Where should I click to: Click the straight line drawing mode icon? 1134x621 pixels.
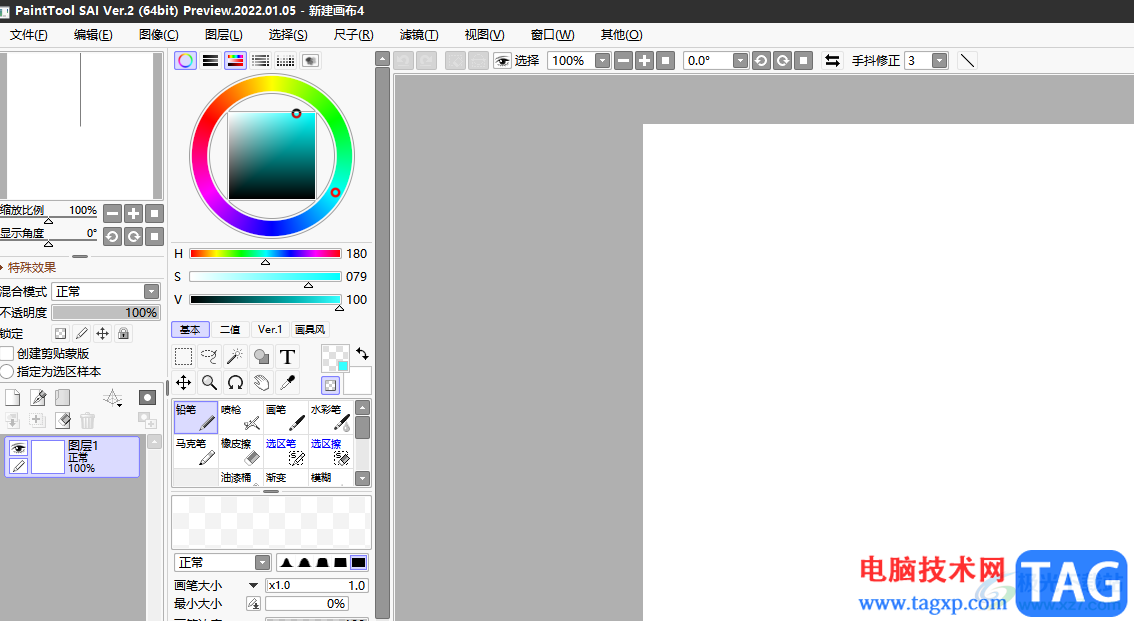(967, 61)
